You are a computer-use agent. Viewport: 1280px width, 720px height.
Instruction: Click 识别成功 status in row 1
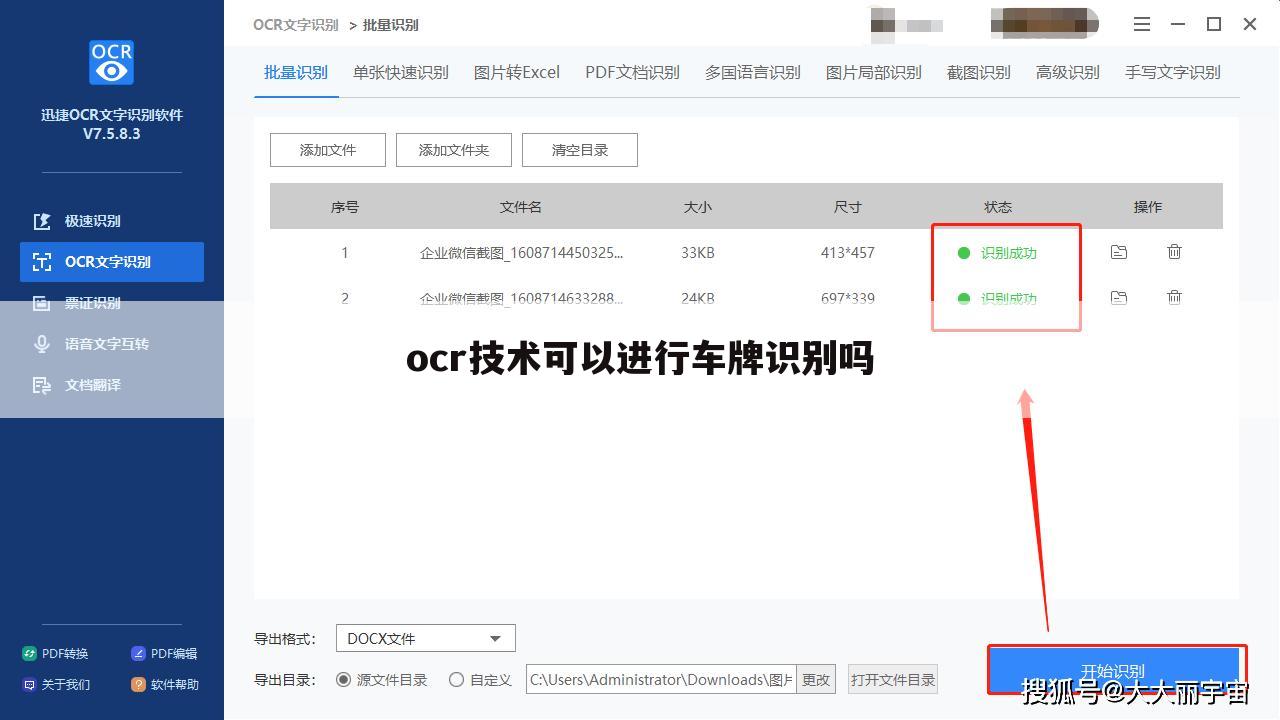(1009, 253)
